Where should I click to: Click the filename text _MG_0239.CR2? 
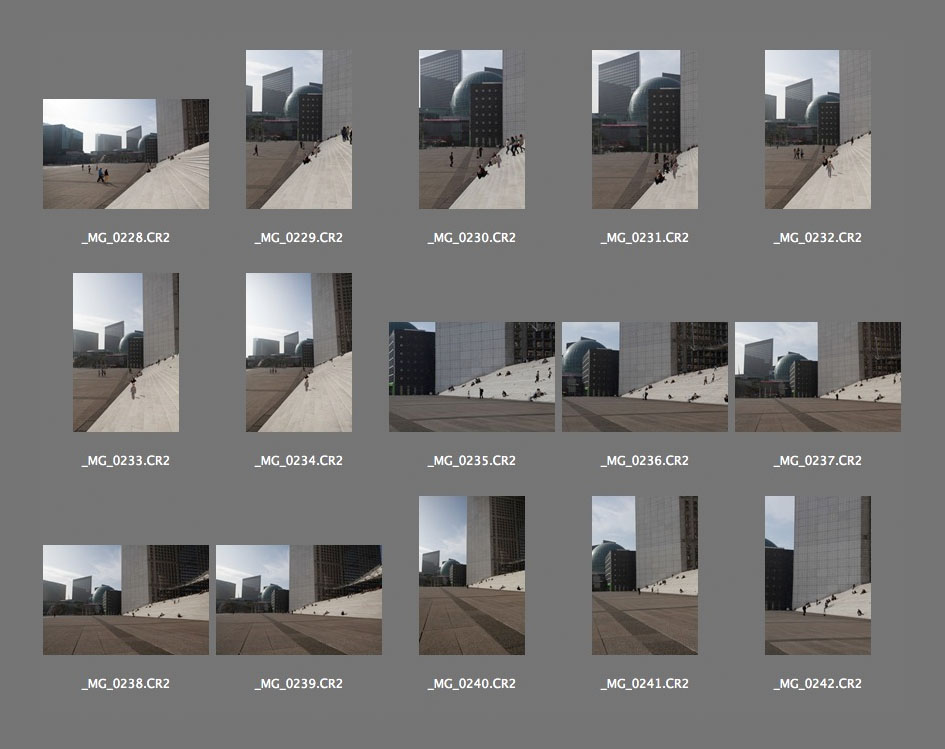pos(298,684)
